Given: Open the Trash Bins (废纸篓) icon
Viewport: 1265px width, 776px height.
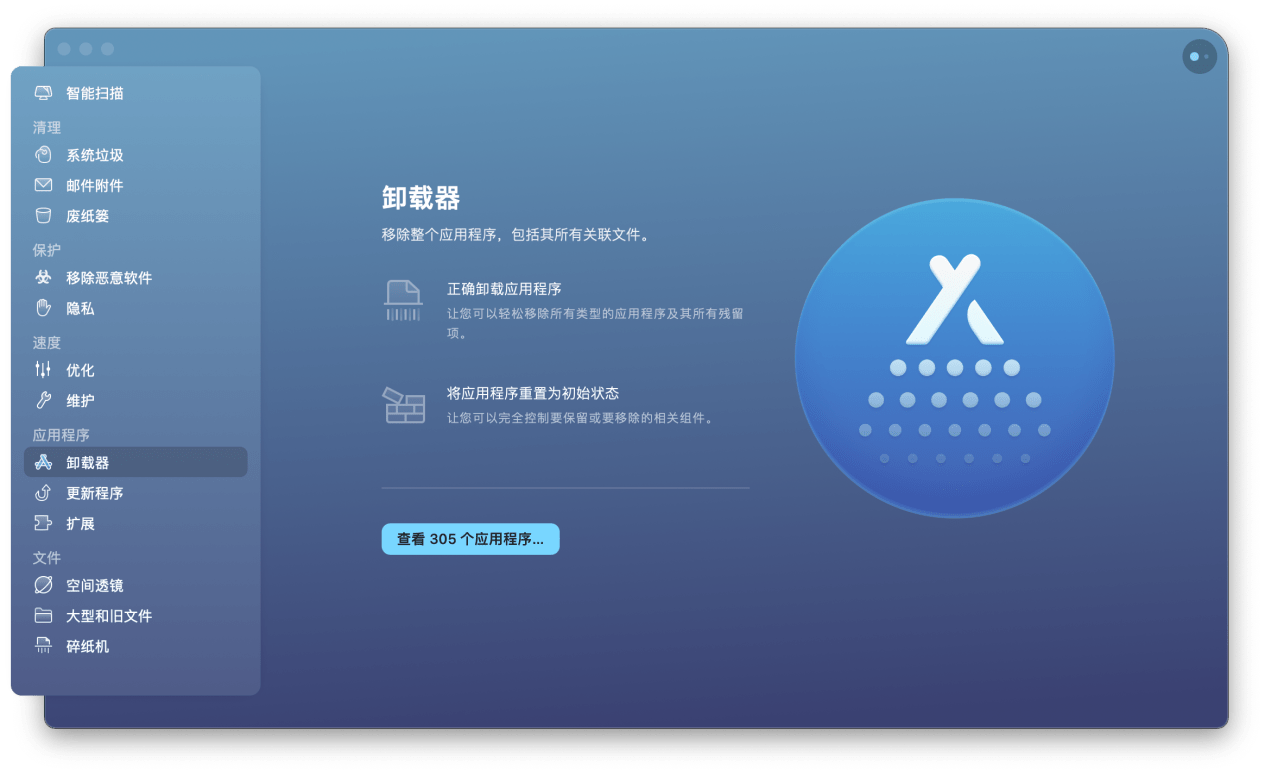Looking at the screenshot, I should [43, 216].
